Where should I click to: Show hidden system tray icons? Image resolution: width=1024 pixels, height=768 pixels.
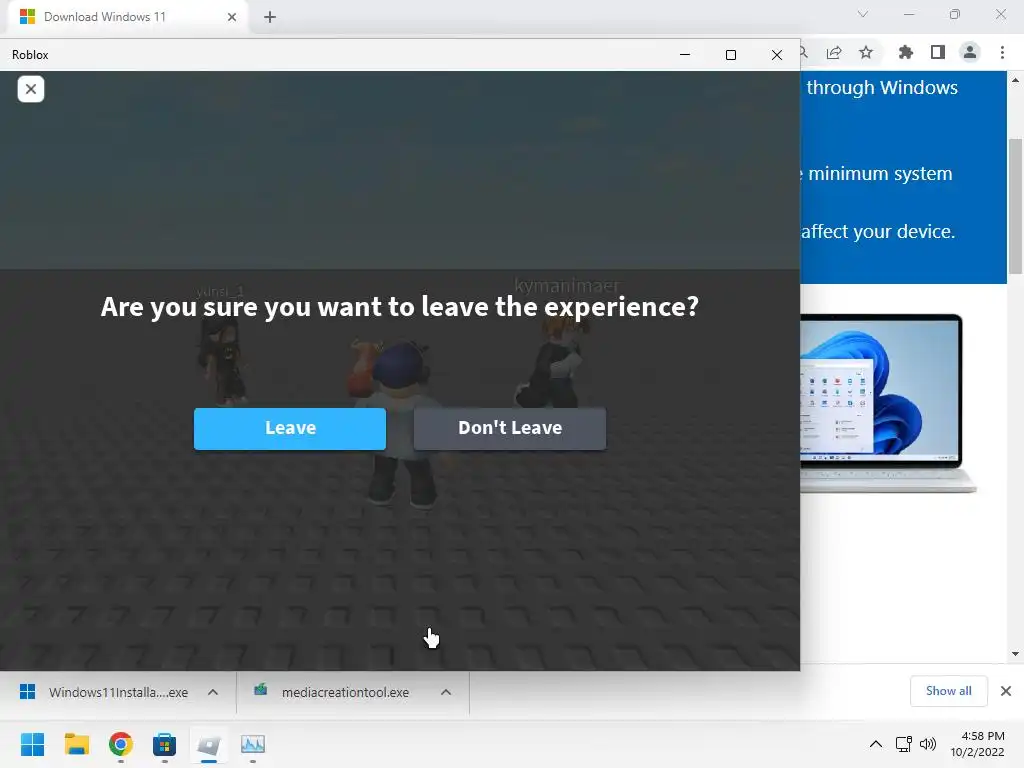[x=876, y=744]
